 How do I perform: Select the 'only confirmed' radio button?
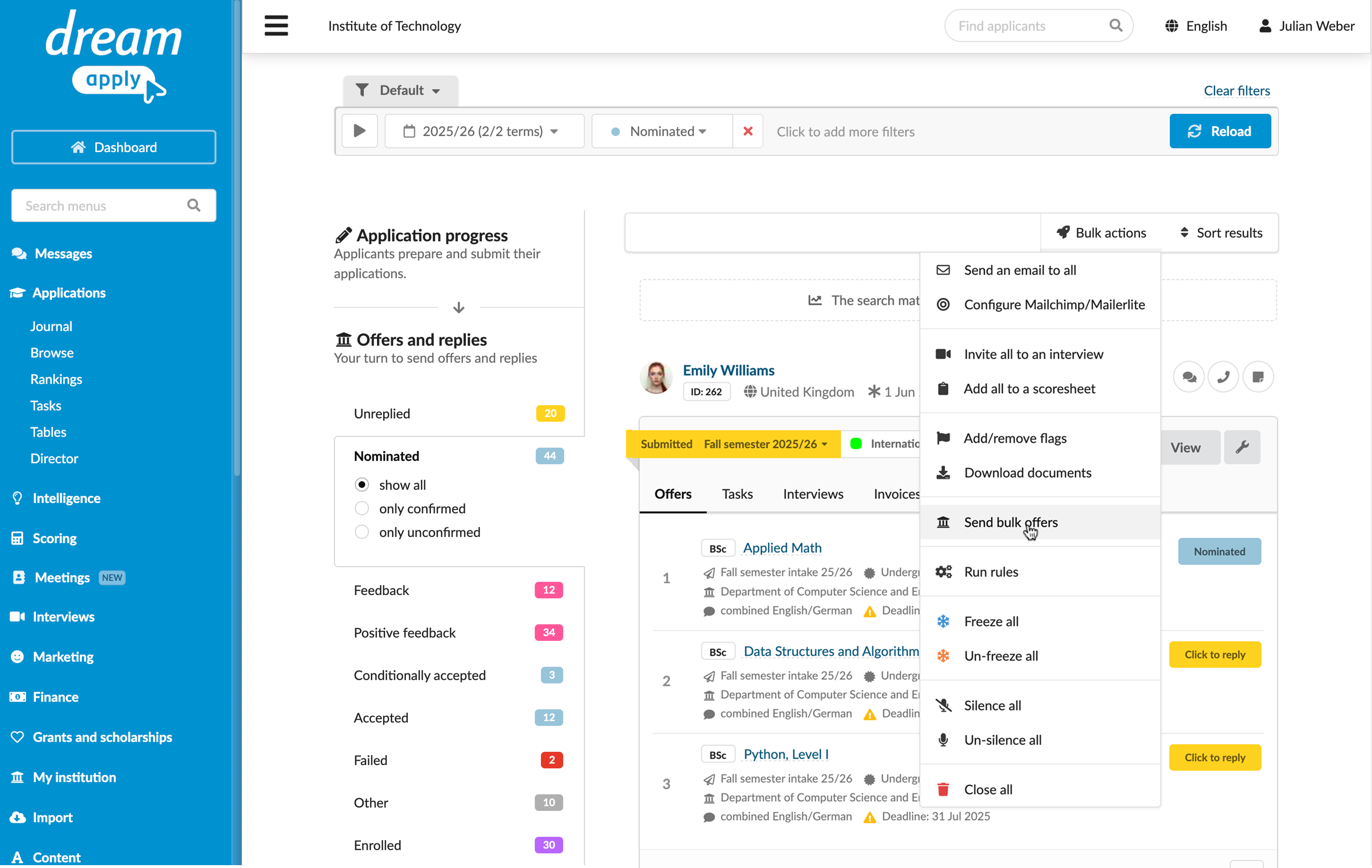pos(362,509)
